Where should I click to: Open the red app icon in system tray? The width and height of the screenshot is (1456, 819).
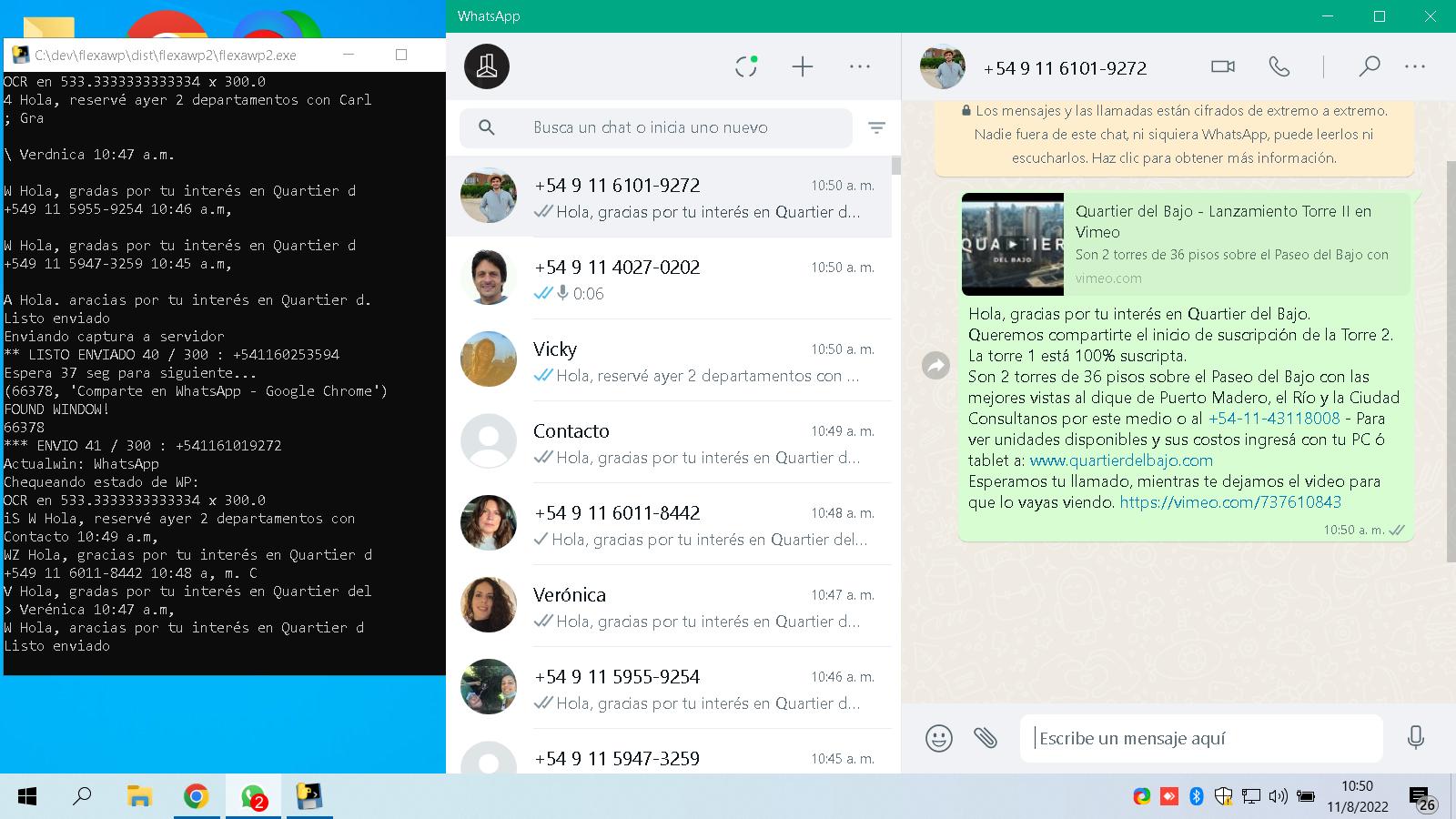click(1168, 797)
